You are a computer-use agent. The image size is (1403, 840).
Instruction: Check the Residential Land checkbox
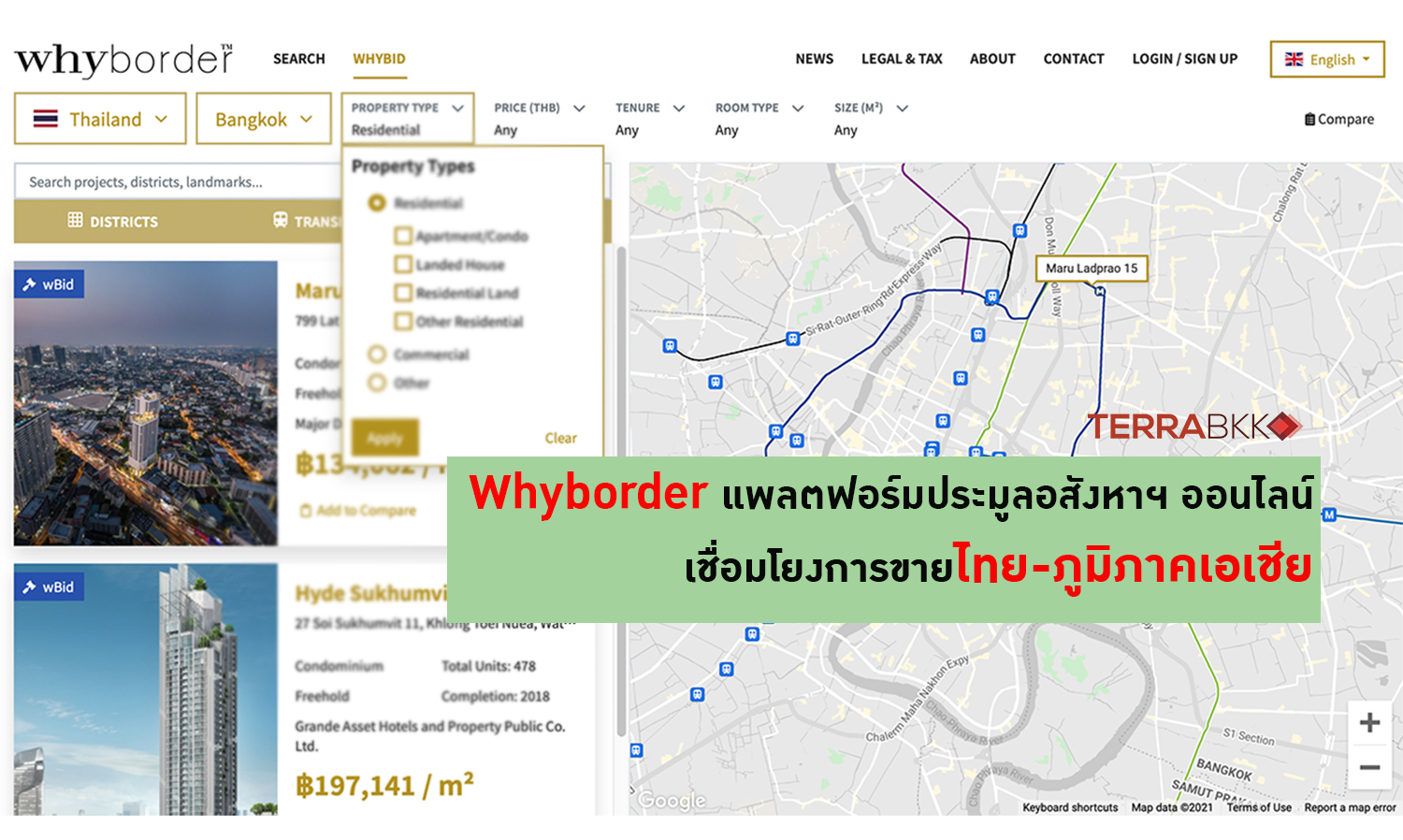pyautogui.click(x=403, y=293)
